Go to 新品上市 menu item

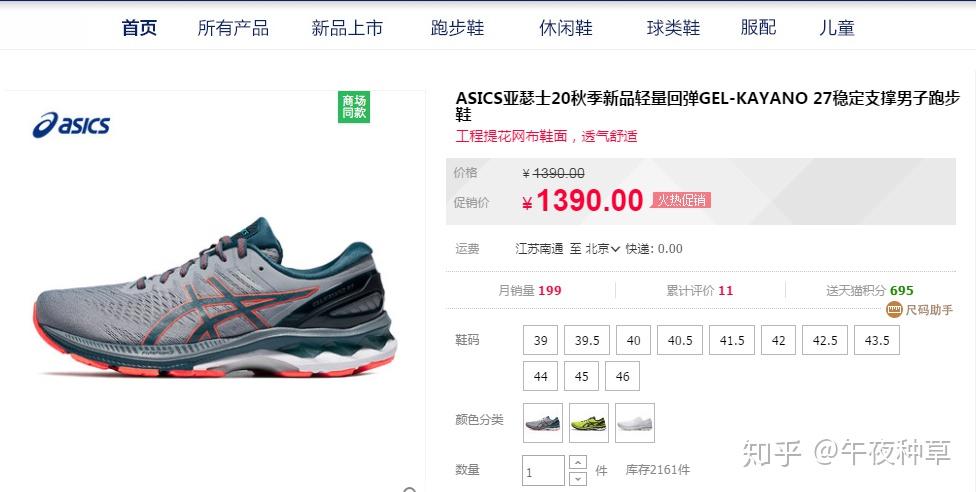tap(347, 27)
